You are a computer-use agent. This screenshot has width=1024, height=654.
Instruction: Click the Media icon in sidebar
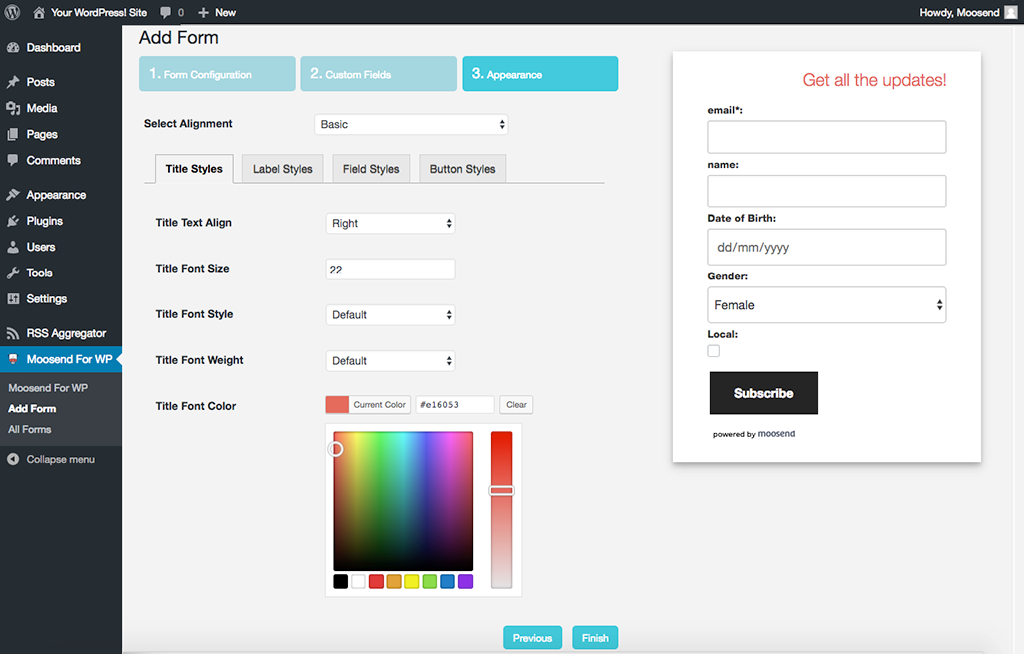pyautogui.click(x=13, y=108)
